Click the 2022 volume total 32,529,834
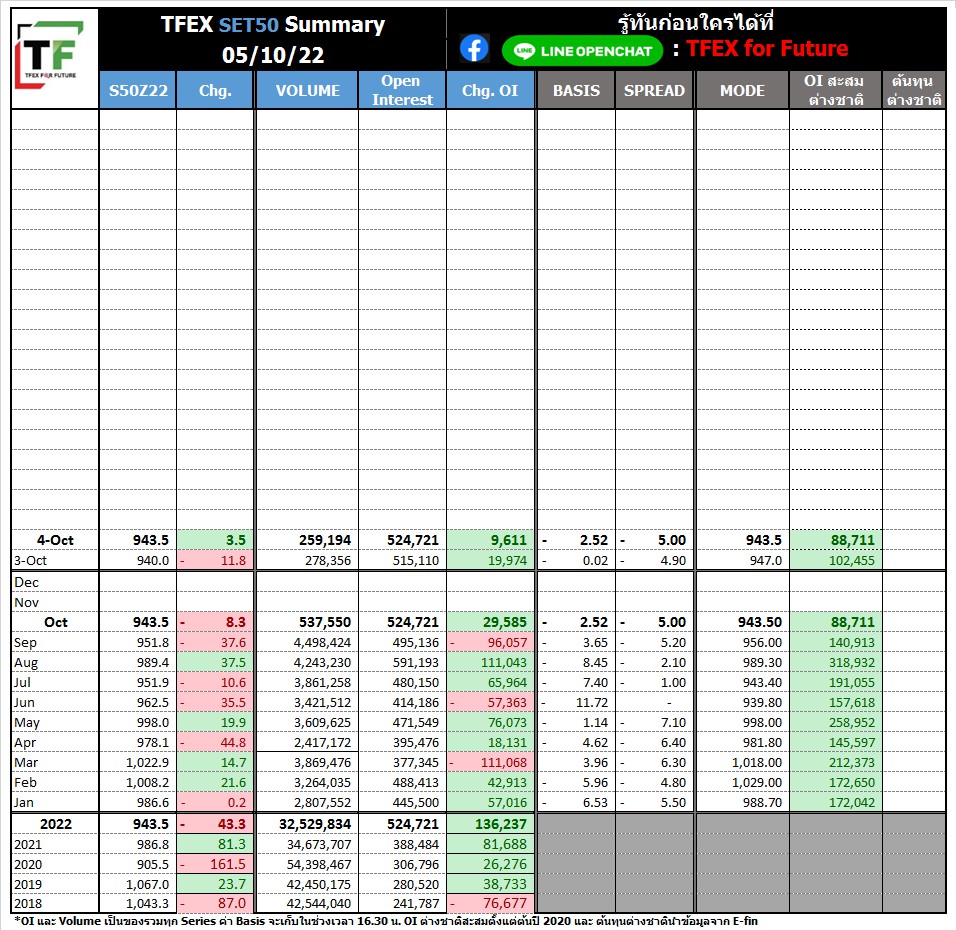The height and width of the screenshot is (930, 956). tap(315, 824)
